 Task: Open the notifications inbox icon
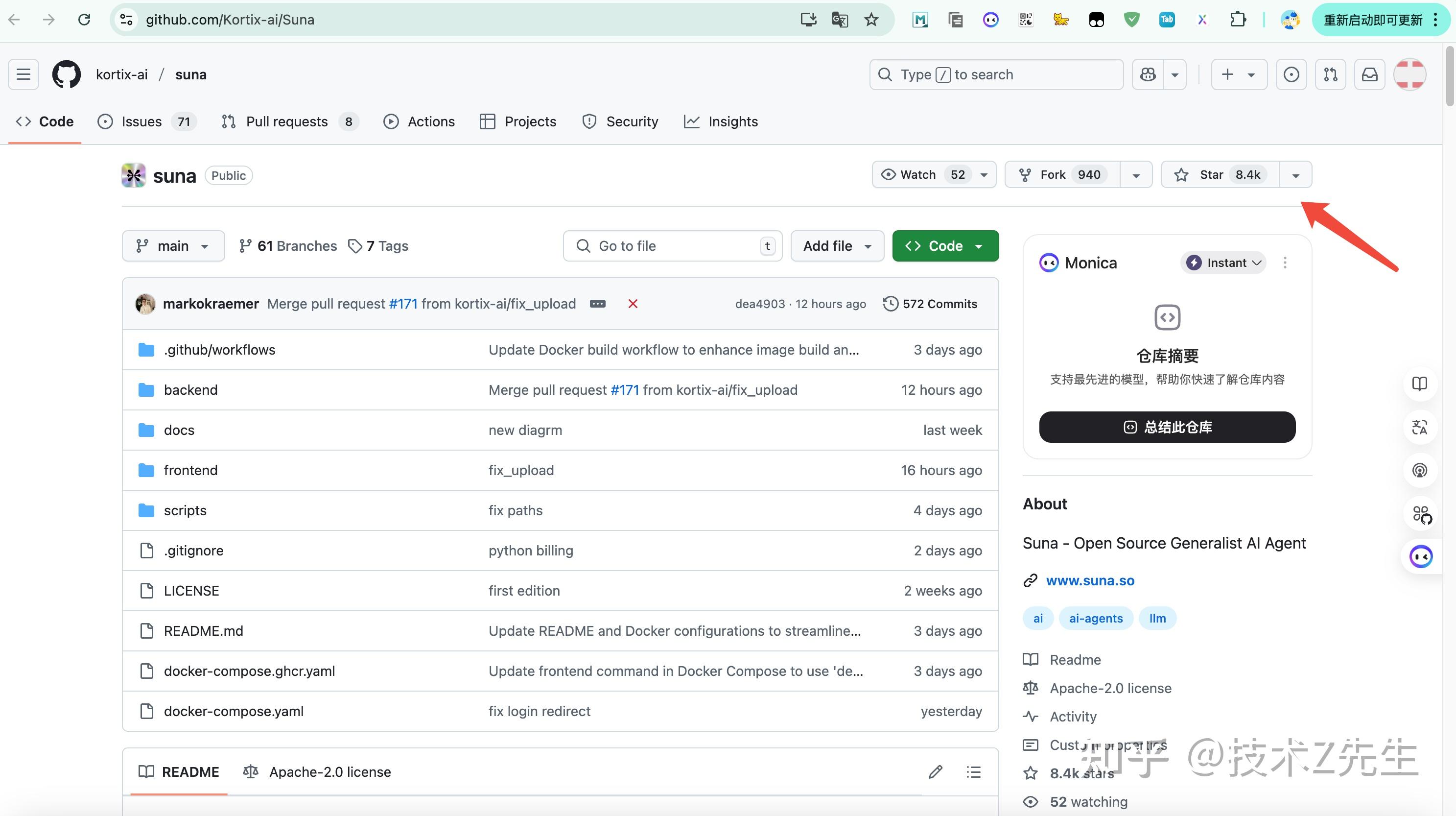click(x=1369, y=74)
